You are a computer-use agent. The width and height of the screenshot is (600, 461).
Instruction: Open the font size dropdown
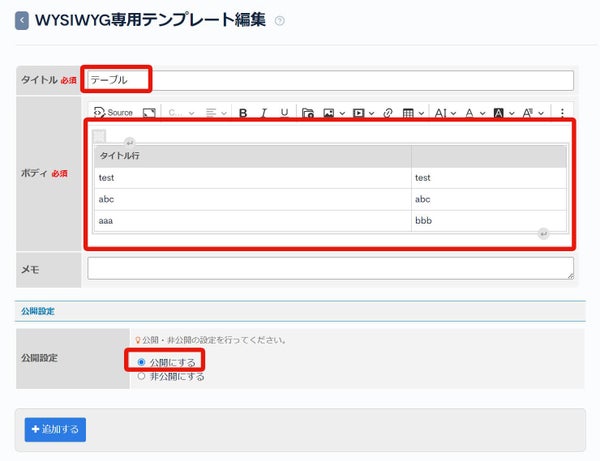pos(445,113)
